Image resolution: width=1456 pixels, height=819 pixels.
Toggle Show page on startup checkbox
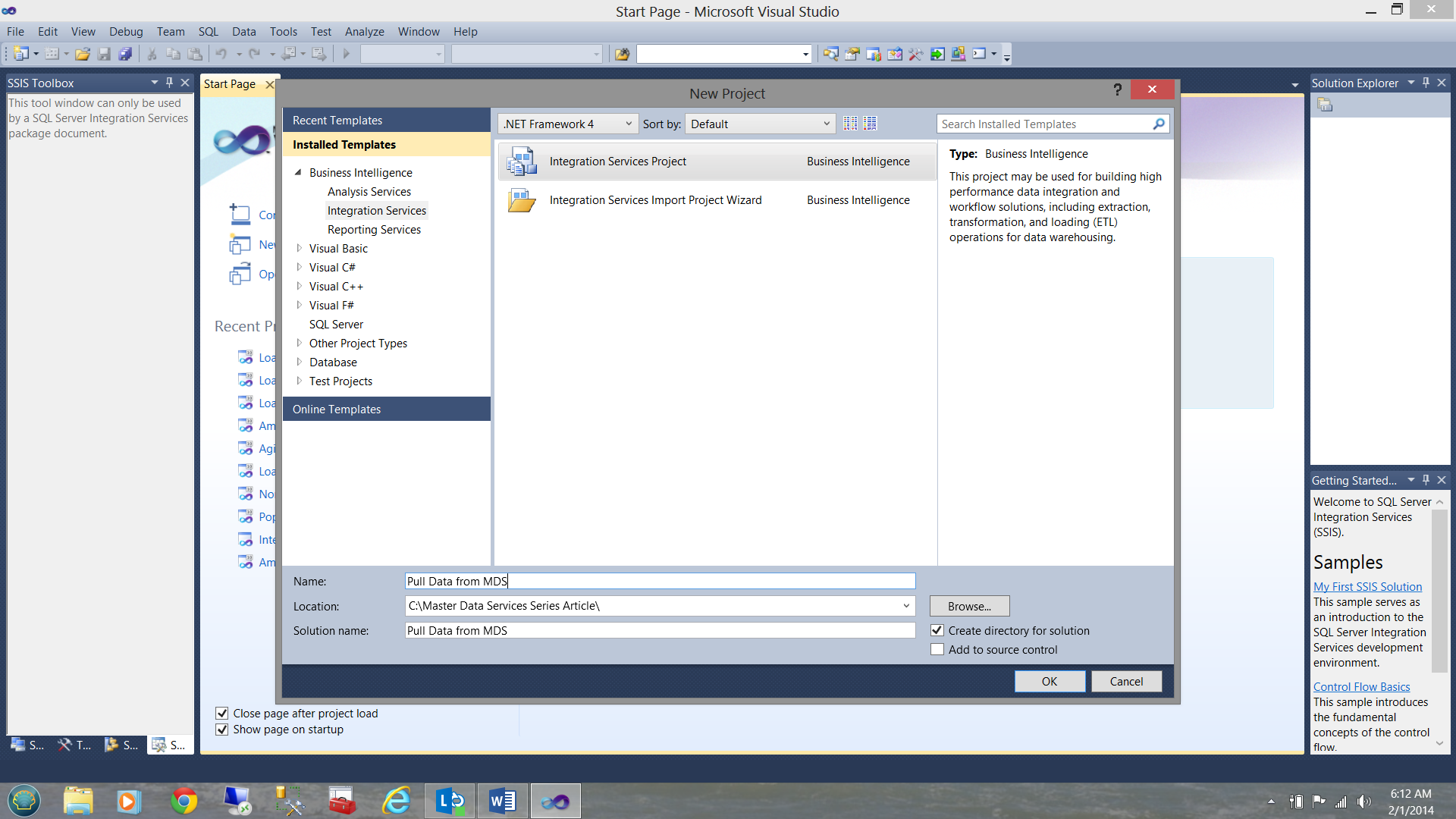click(221, 730)
